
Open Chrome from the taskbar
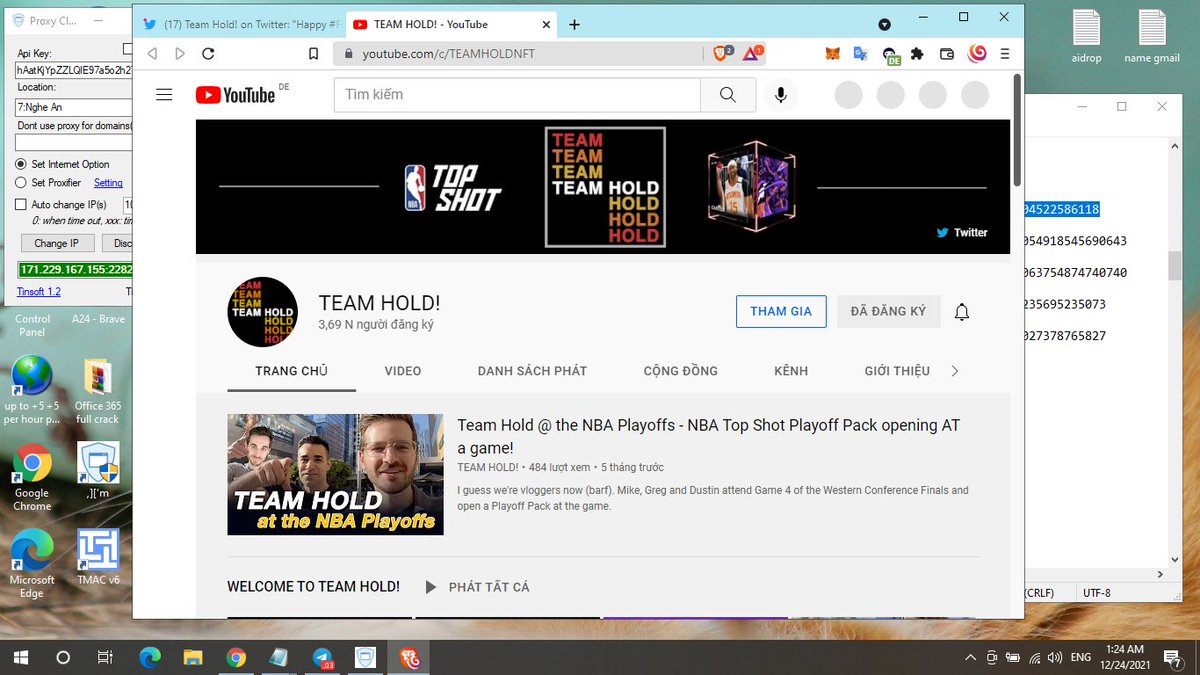236,658
